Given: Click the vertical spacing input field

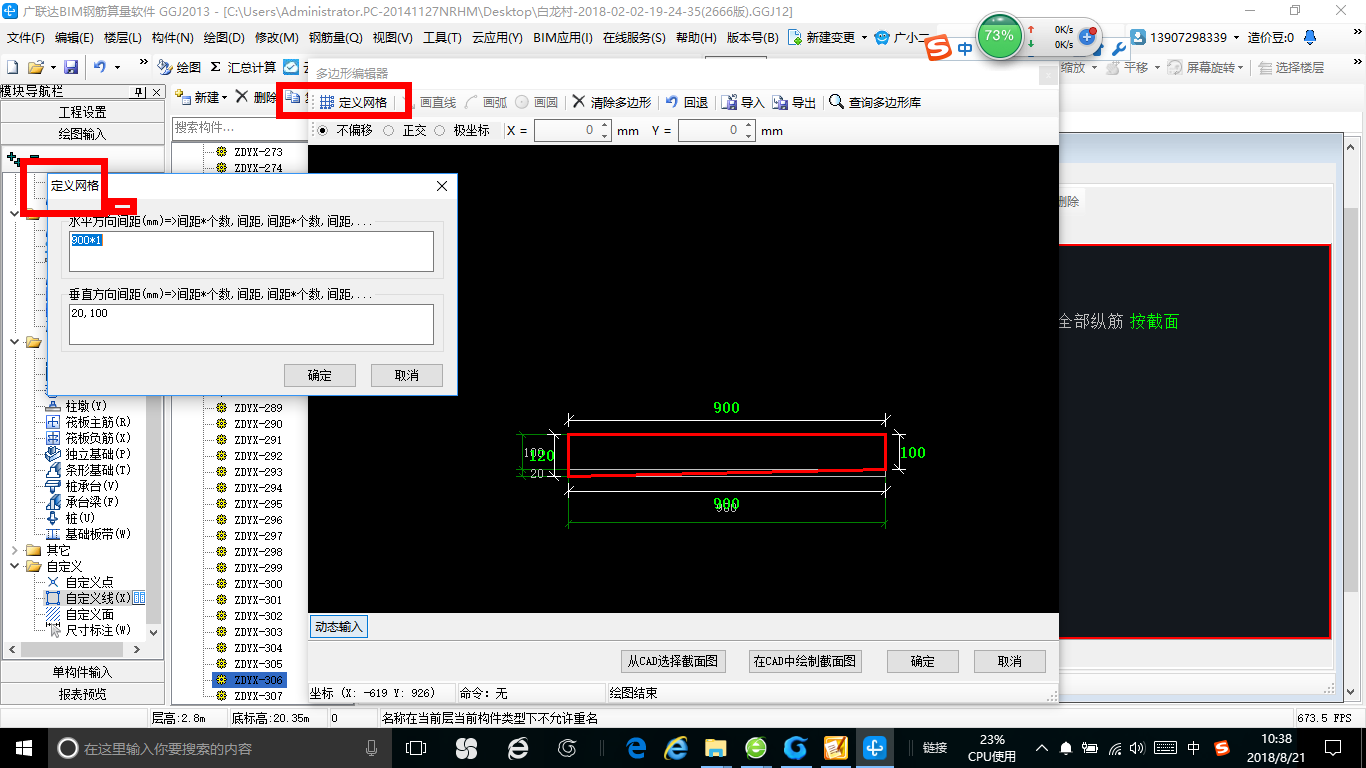Looking at the screenshot, I should pyautogui.click(x=251, y=324).
